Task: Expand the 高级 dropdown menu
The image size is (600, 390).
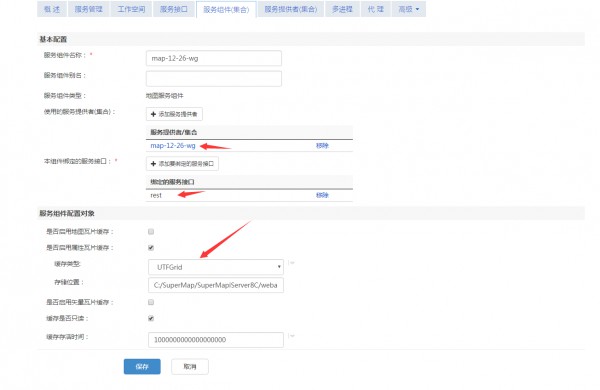Action: [x=409, y=9]
